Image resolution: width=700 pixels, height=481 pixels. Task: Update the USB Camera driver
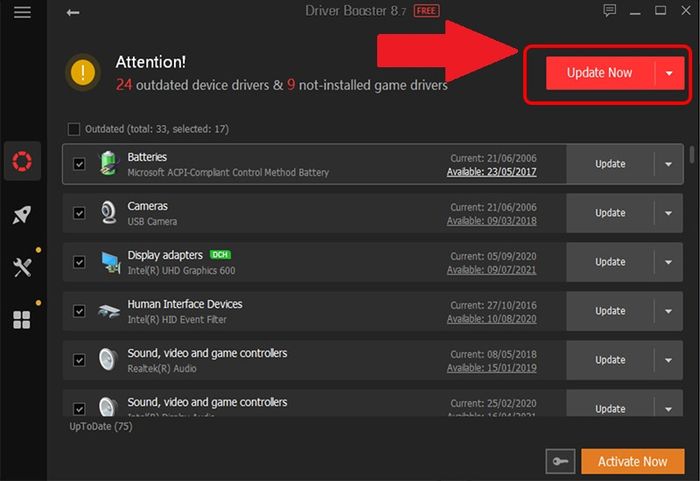click(x=610, y=213)
